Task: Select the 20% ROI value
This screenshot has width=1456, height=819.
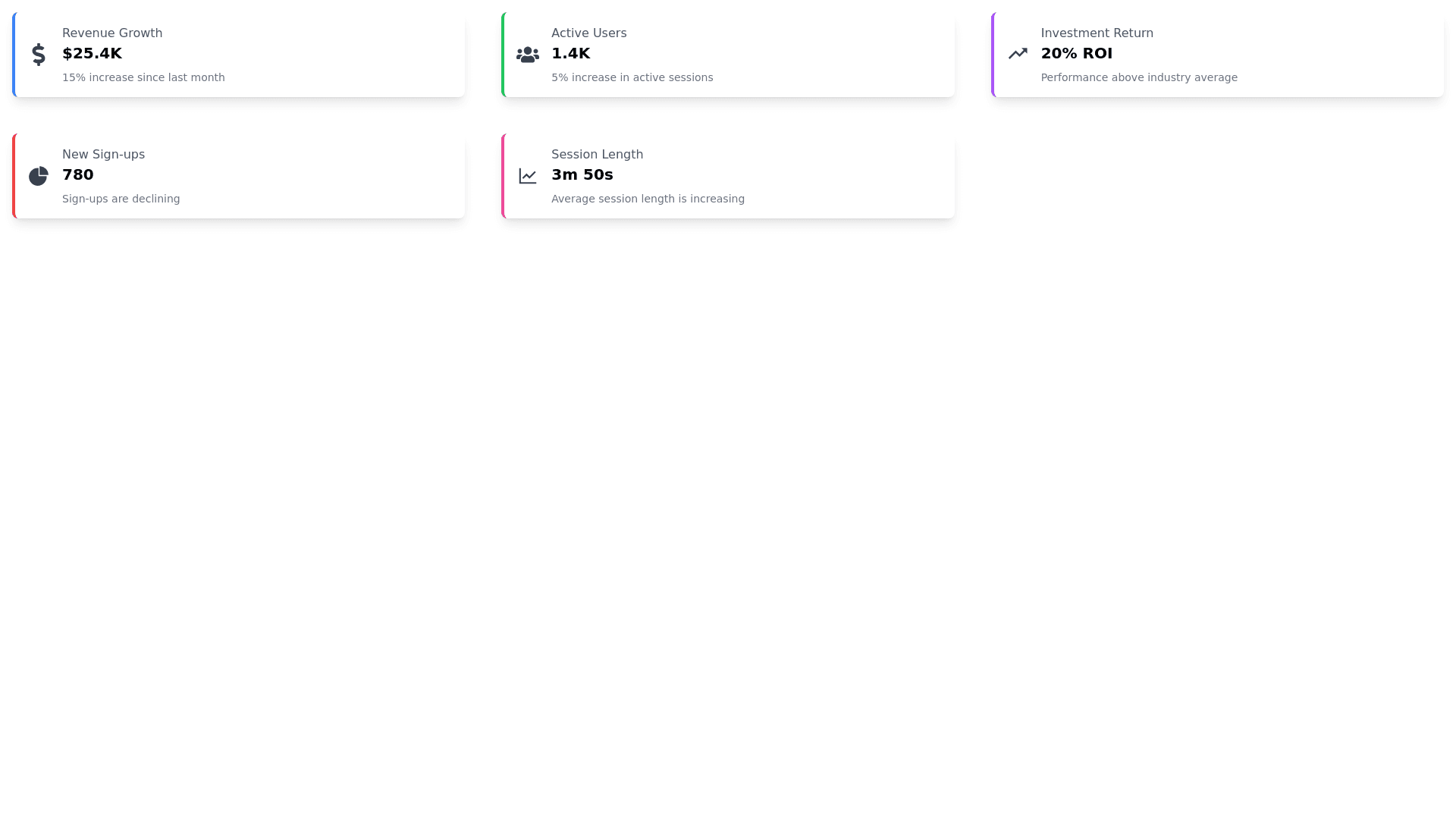Action: [1076, 53]
